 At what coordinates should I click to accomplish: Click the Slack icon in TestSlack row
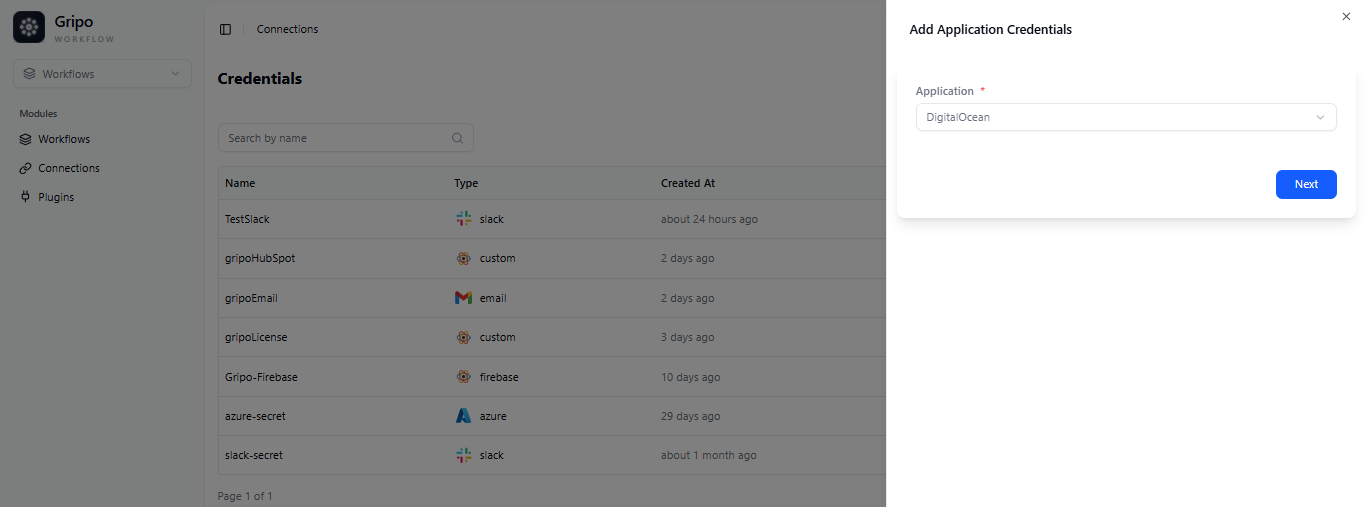point(463,219)
